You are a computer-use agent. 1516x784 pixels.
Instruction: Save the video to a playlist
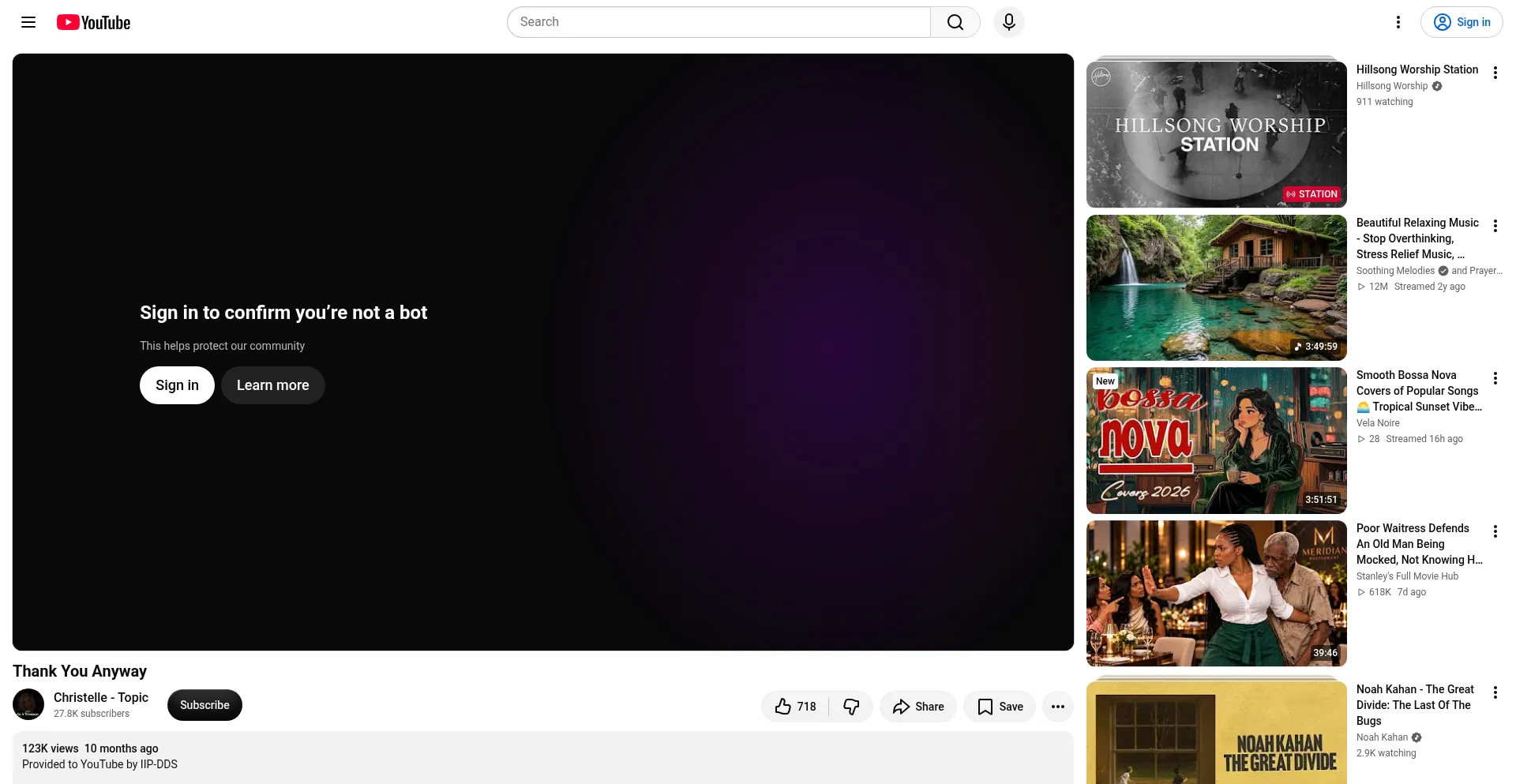click(x=1000, y=707)
